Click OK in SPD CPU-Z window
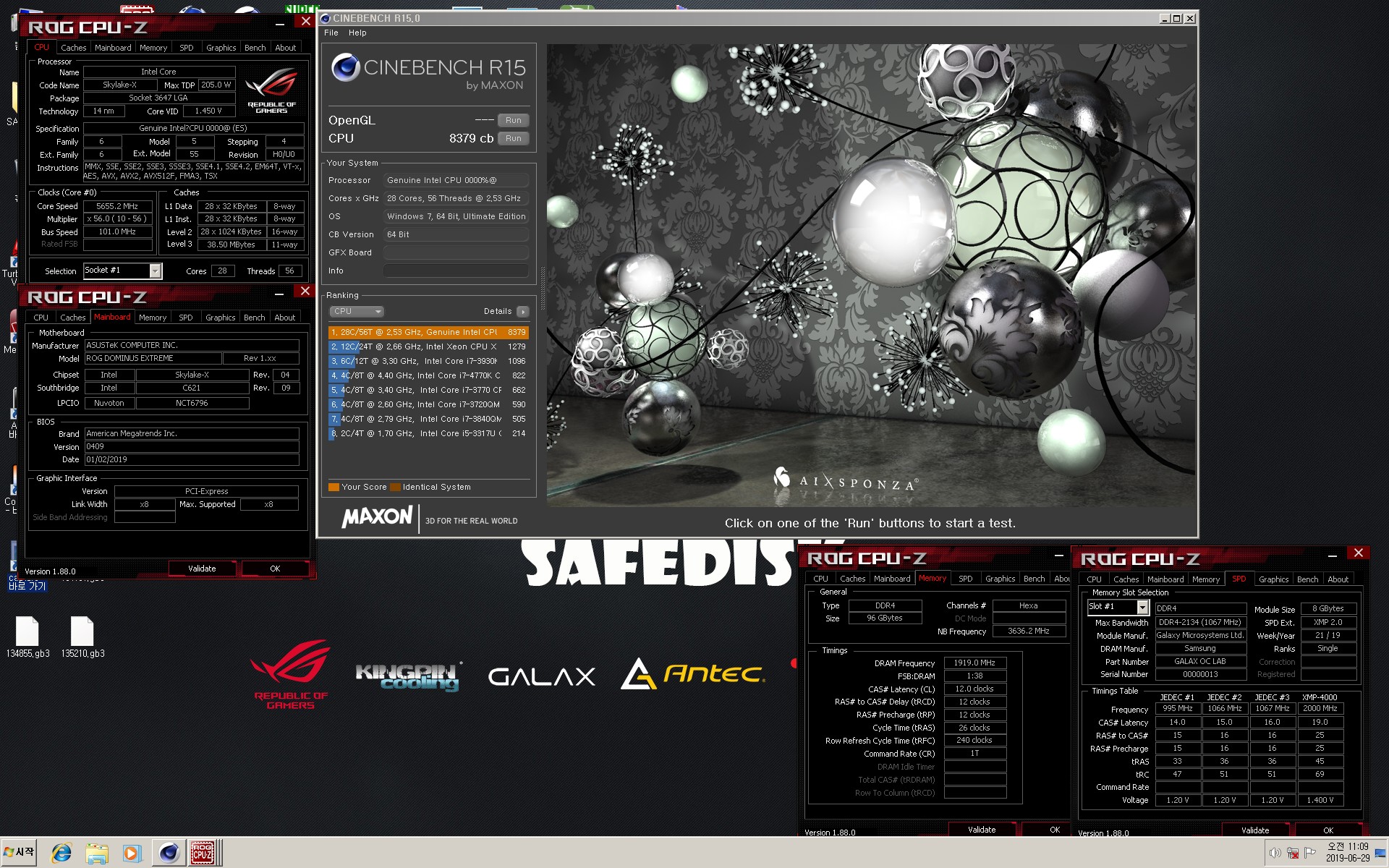This screenshot has width=1389, height=868. coord(1328,830)
